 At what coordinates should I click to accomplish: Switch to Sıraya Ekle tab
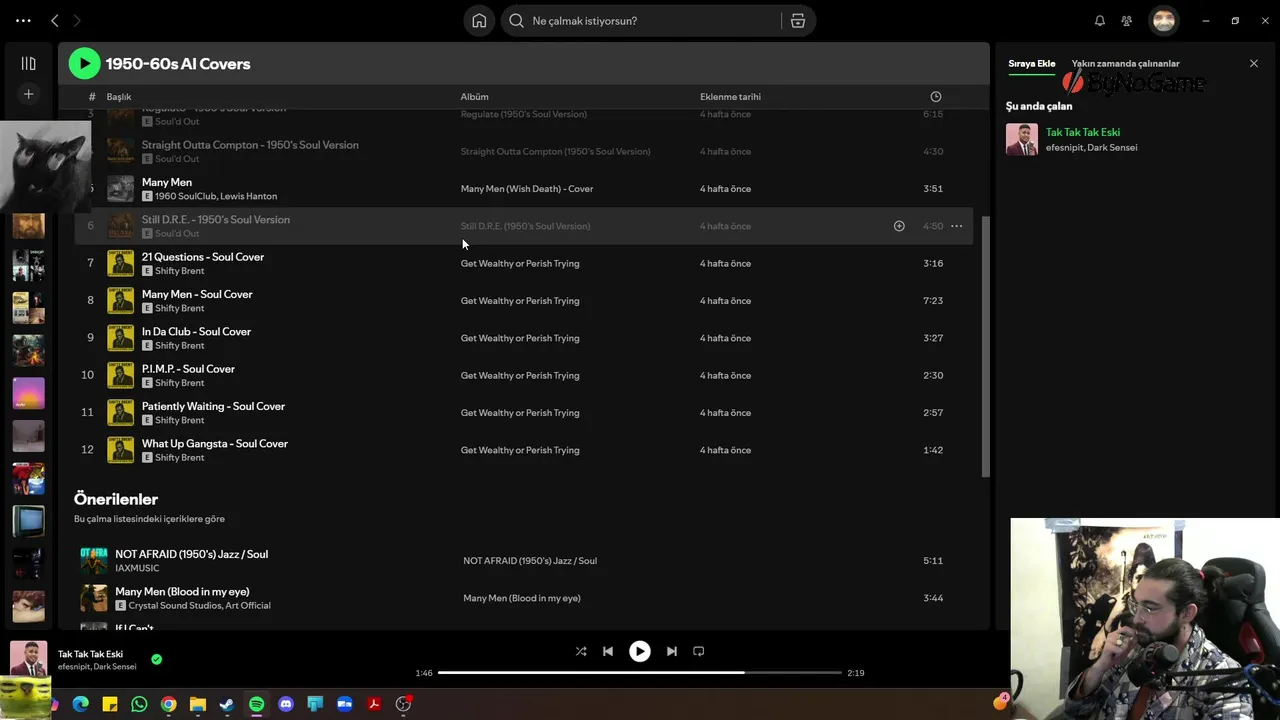[x=1031, y=64]
